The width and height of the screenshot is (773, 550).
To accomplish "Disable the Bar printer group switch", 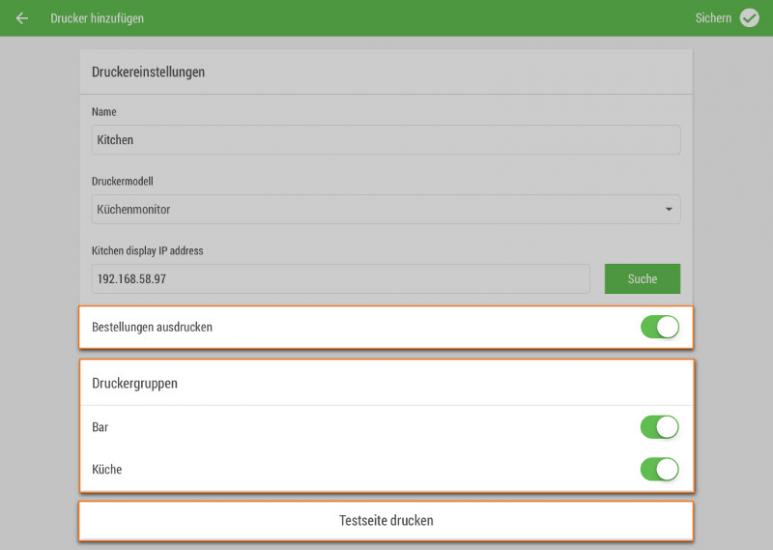I will 660,427.
